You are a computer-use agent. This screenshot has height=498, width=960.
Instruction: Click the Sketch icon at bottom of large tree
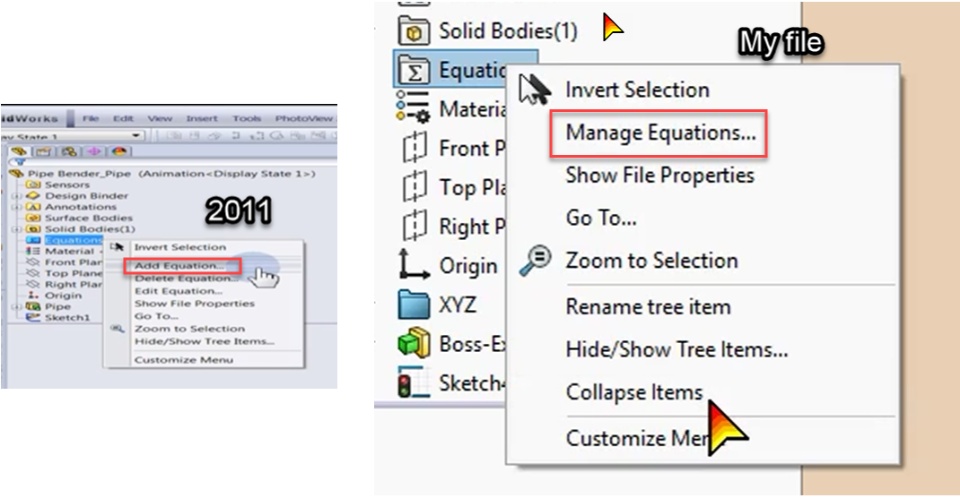[x=412, y=383]
